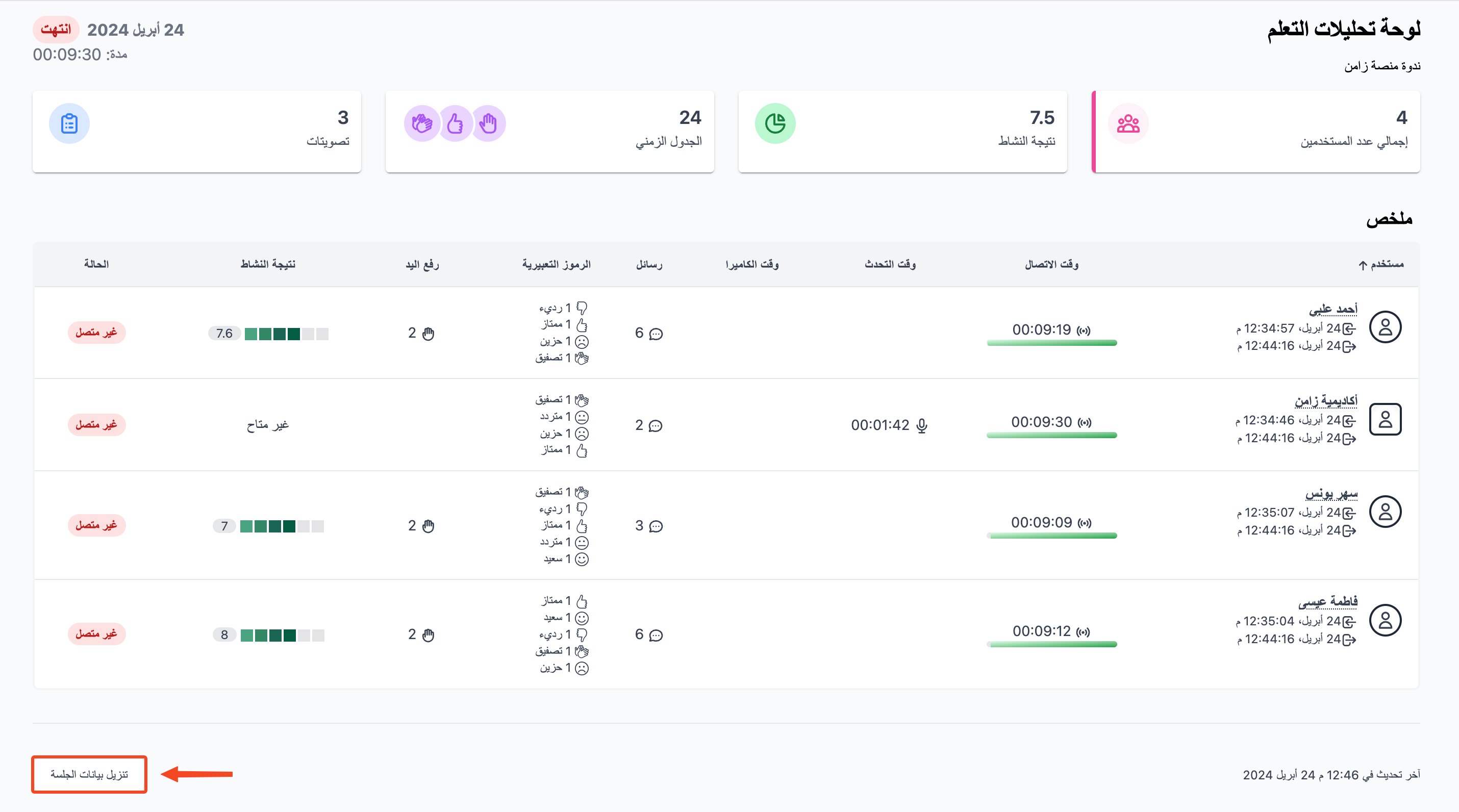Click the نتيجة النشاط column header

268,264
